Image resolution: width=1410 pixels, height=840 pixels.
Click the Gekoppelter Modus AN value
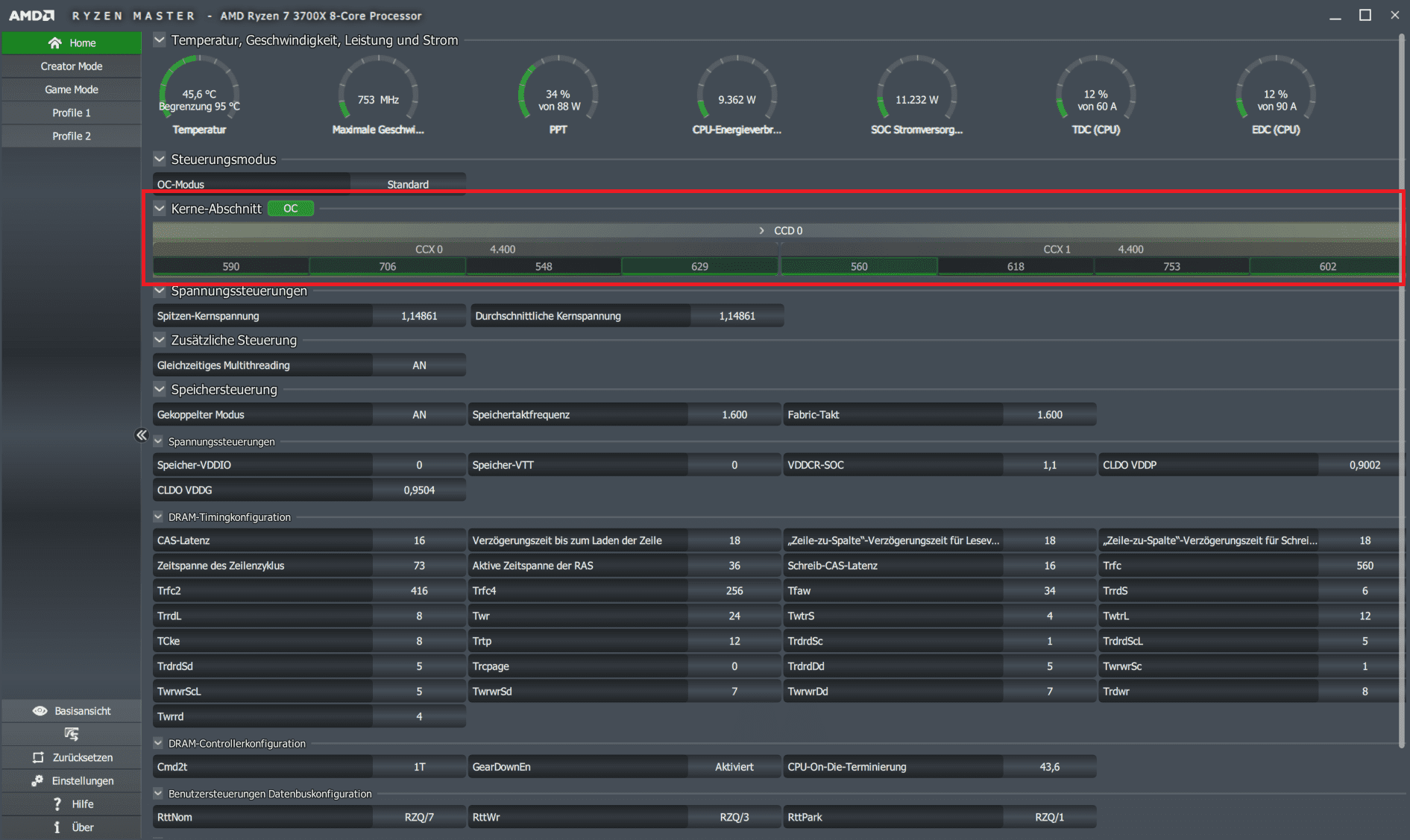419,414
